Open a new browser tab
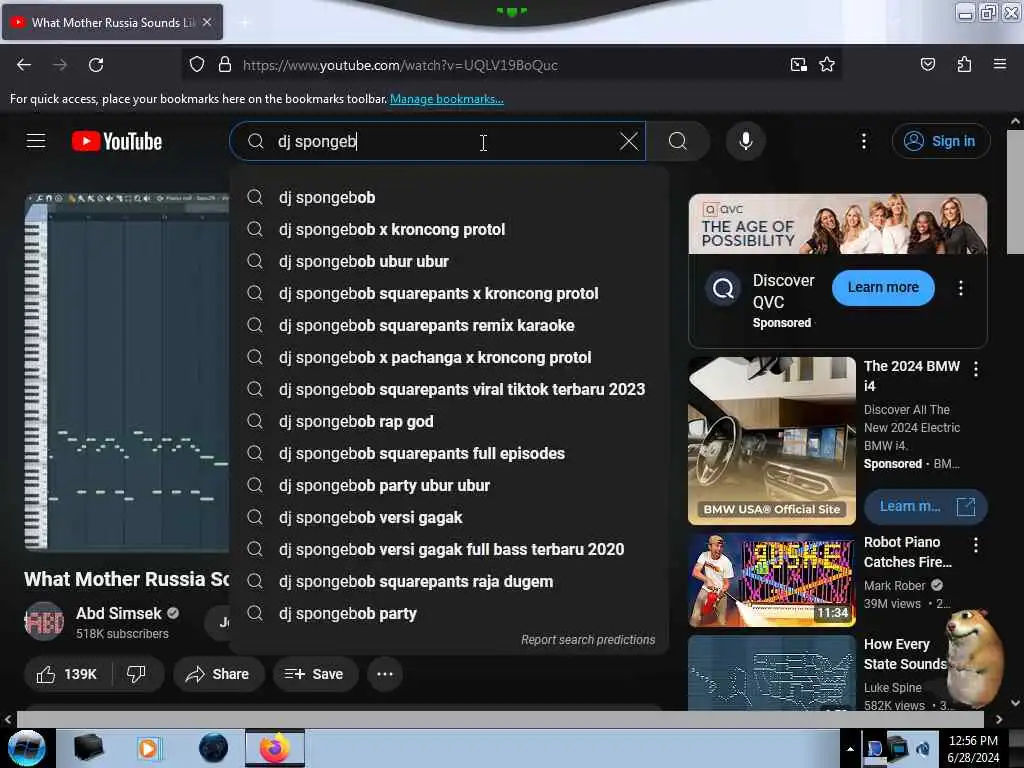This screenshot has width=1024, height=768. pyautogui.click(x=245, y=23)
